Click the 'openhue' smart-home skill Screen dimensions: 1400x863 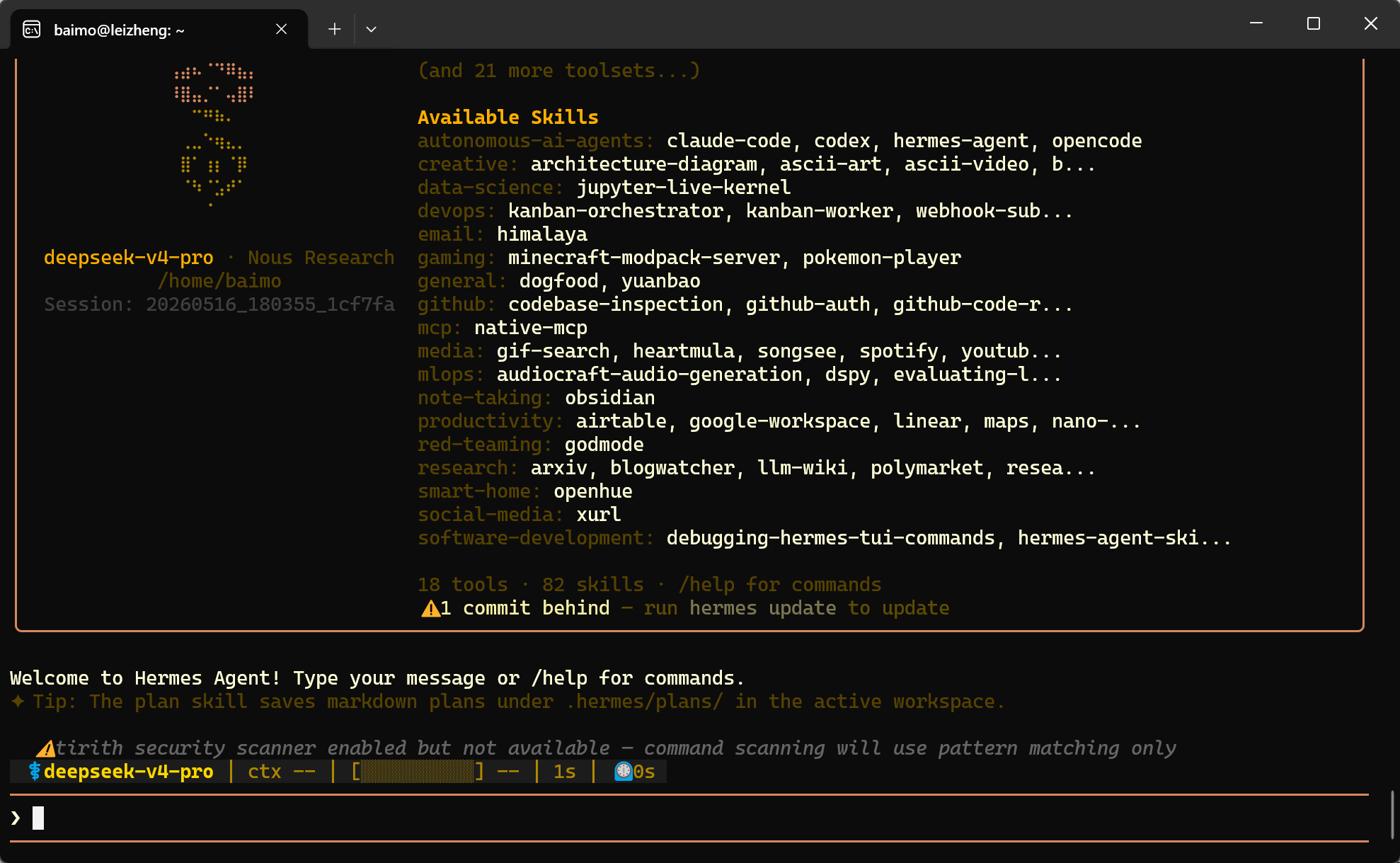tap(593, 491)
